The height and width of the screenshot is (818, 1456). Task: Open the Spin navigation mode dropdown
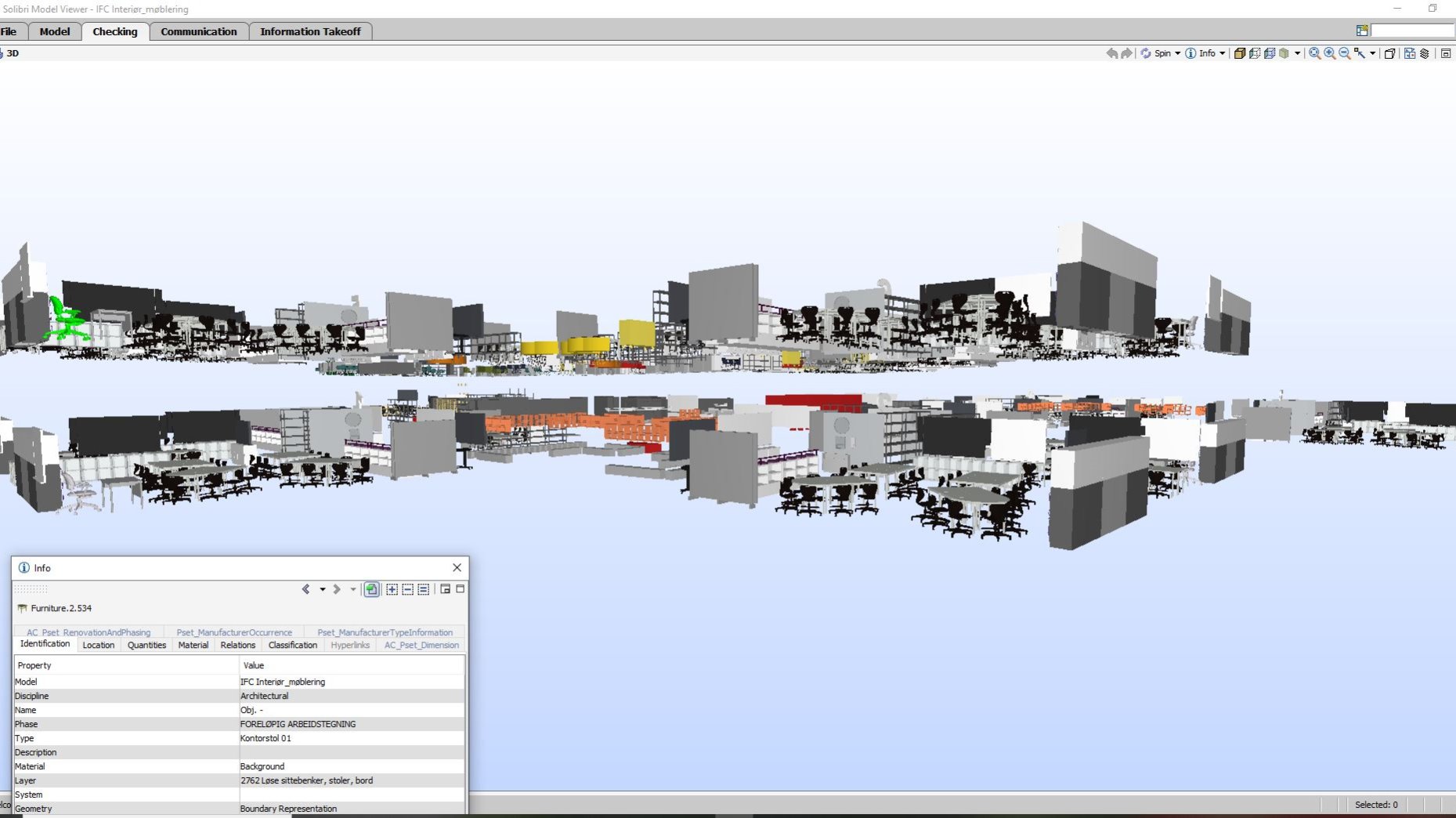(1177, 53)
